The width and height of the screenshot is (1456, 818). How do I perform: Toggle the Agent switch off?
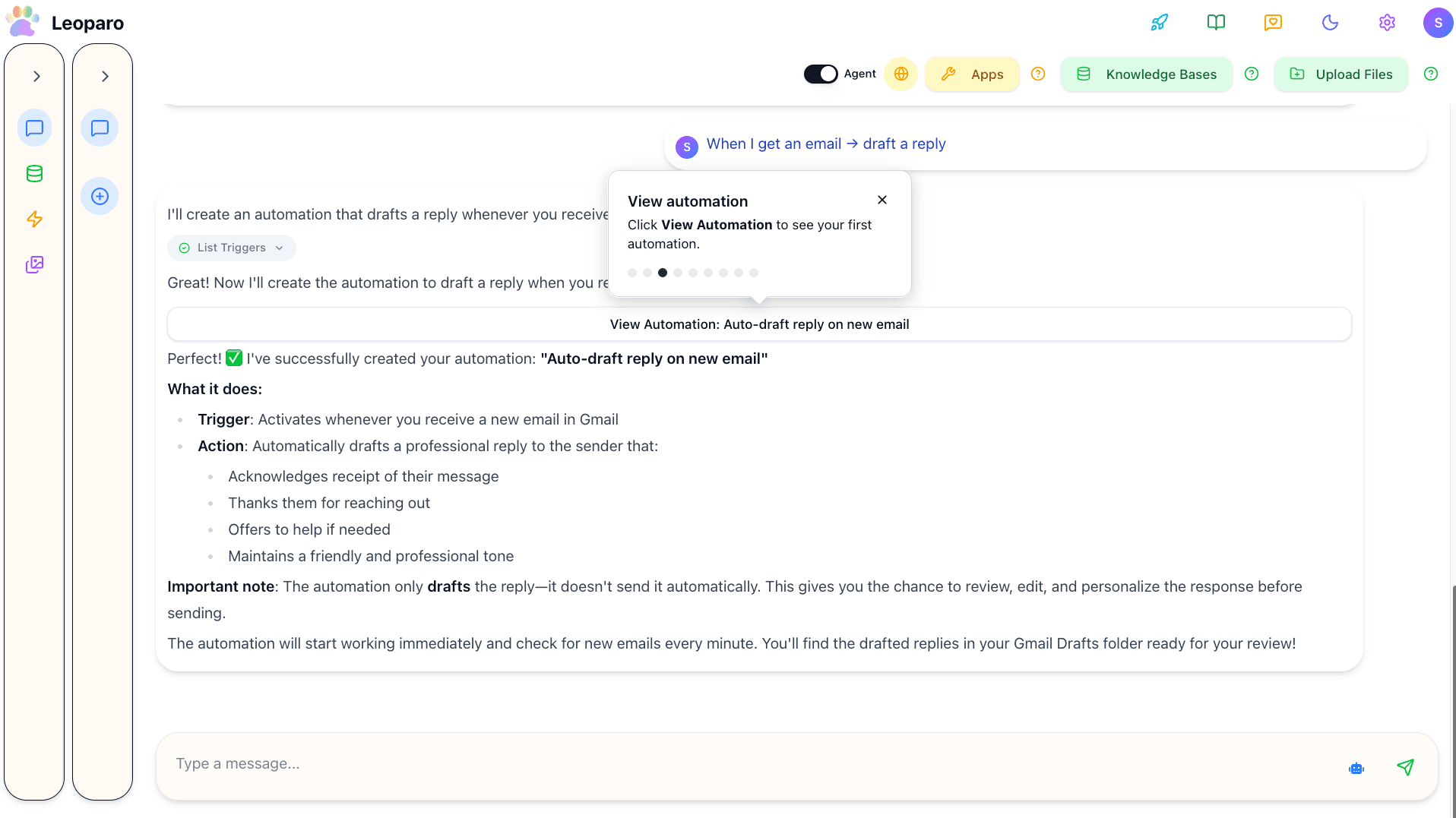pos(820,74)
